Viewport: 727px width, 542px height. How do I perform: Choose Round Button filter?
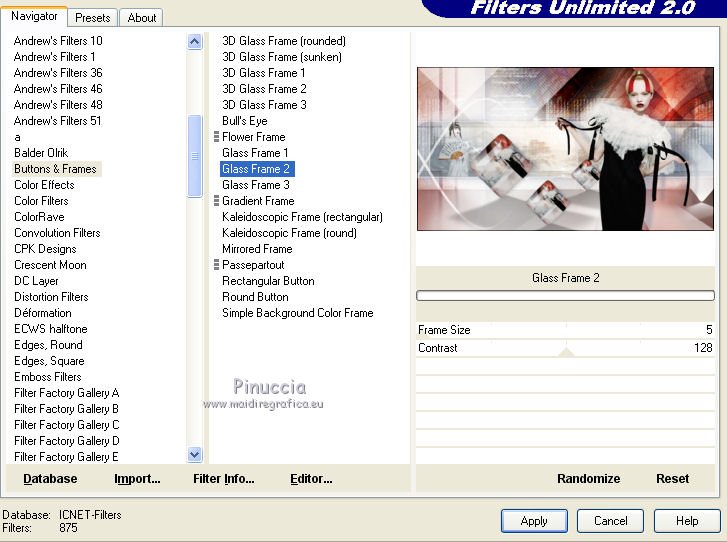[x=255, y=297]
